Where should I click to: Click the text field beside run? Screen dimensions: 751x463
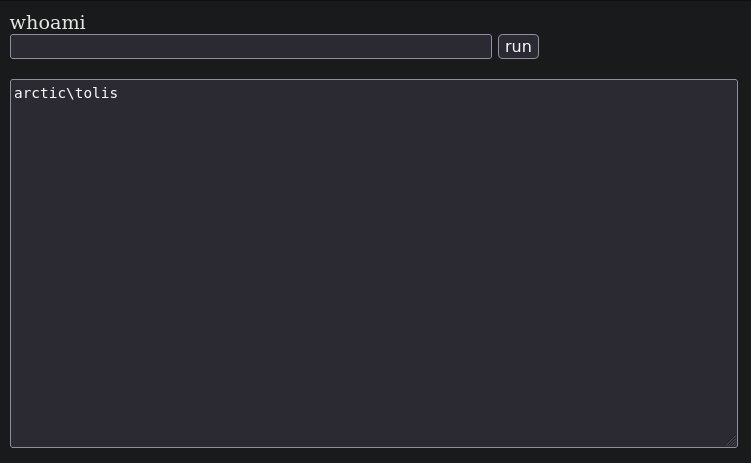tap(251, 46)
